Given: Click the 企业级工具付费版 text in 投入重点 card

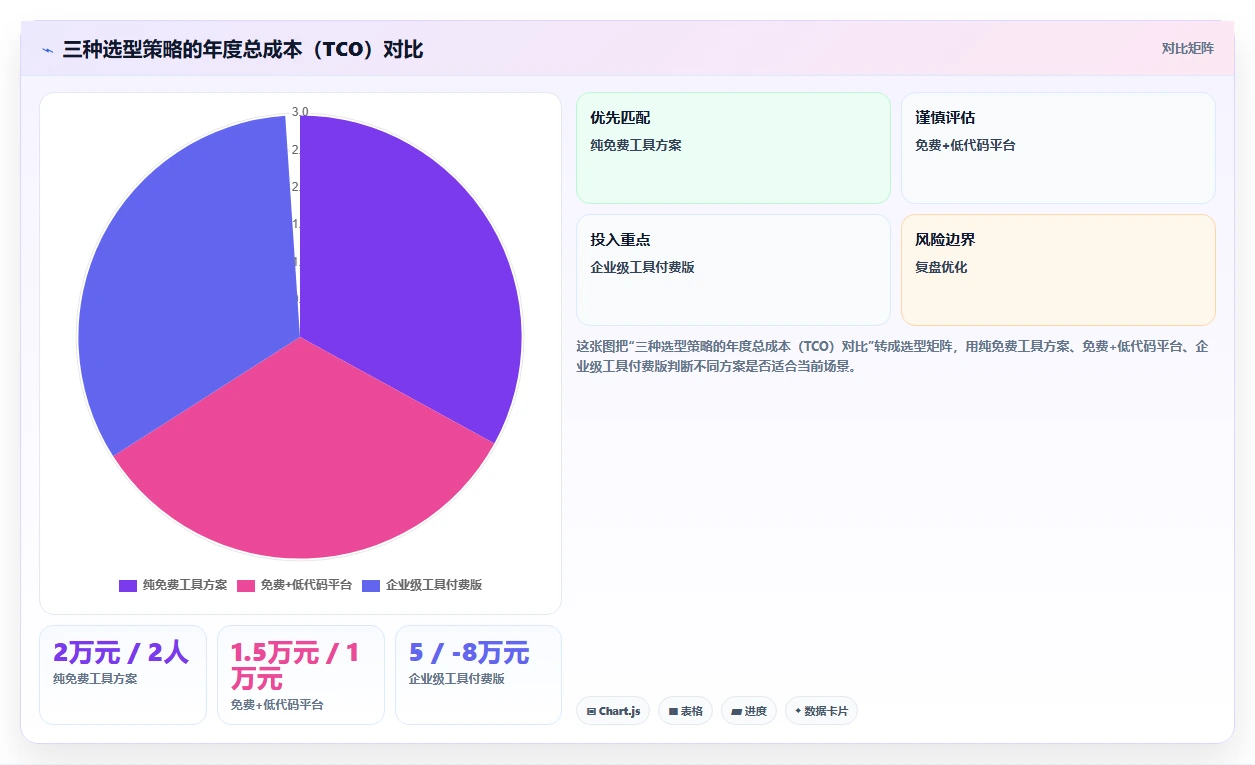Looking at the screenshot, I should [642, 267].
